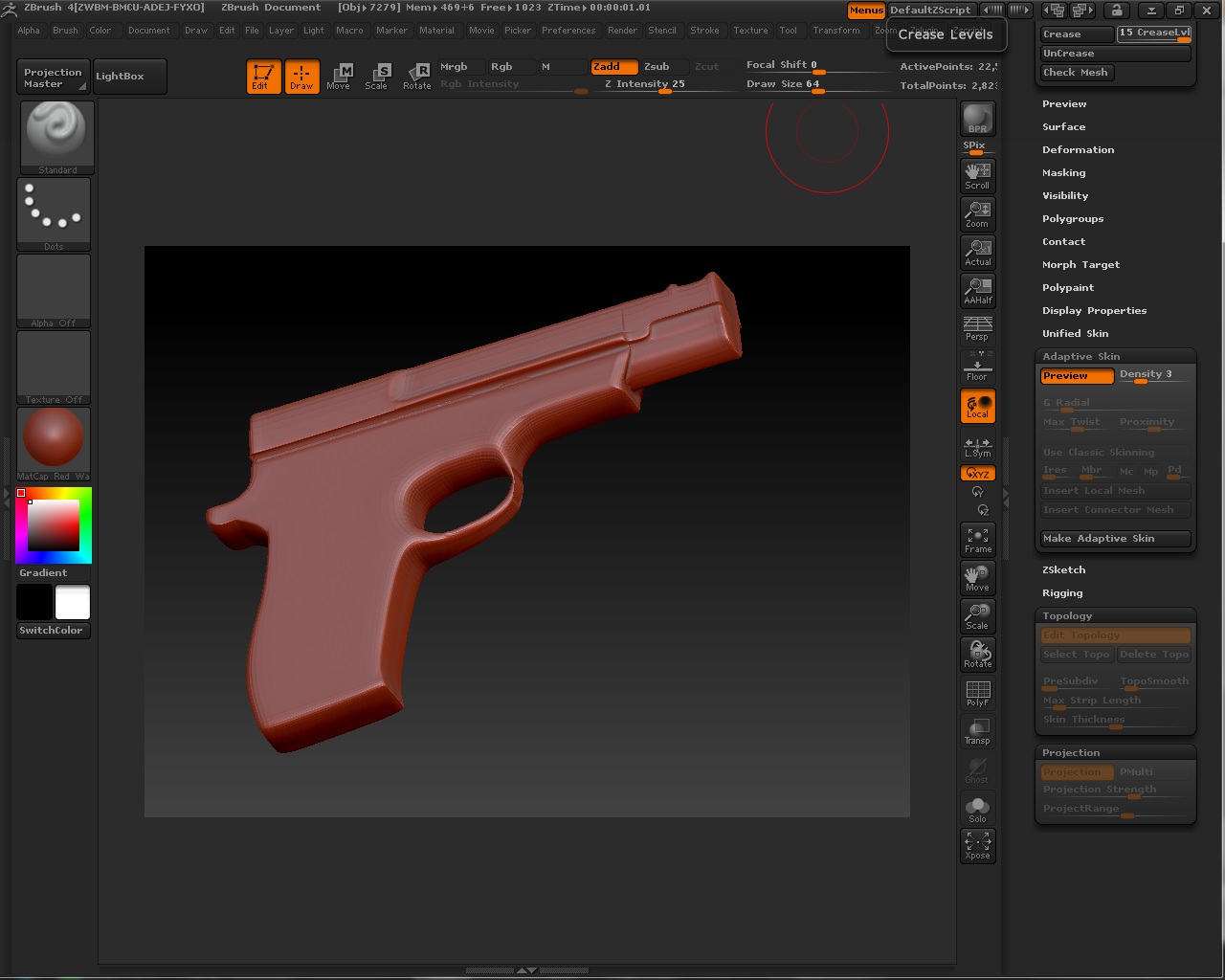Toggle Perspective distortion

pos(977,328)
